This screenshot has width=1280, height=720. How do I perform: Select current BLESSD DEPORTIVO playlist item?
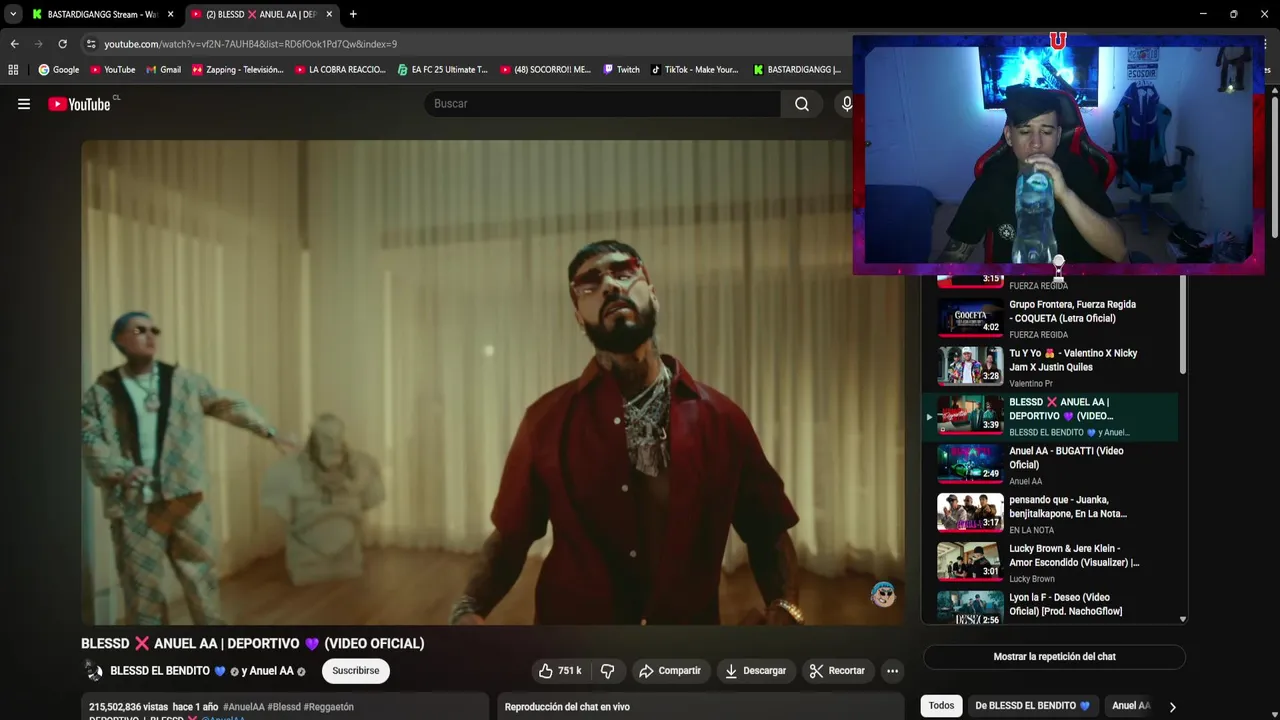1050,416
